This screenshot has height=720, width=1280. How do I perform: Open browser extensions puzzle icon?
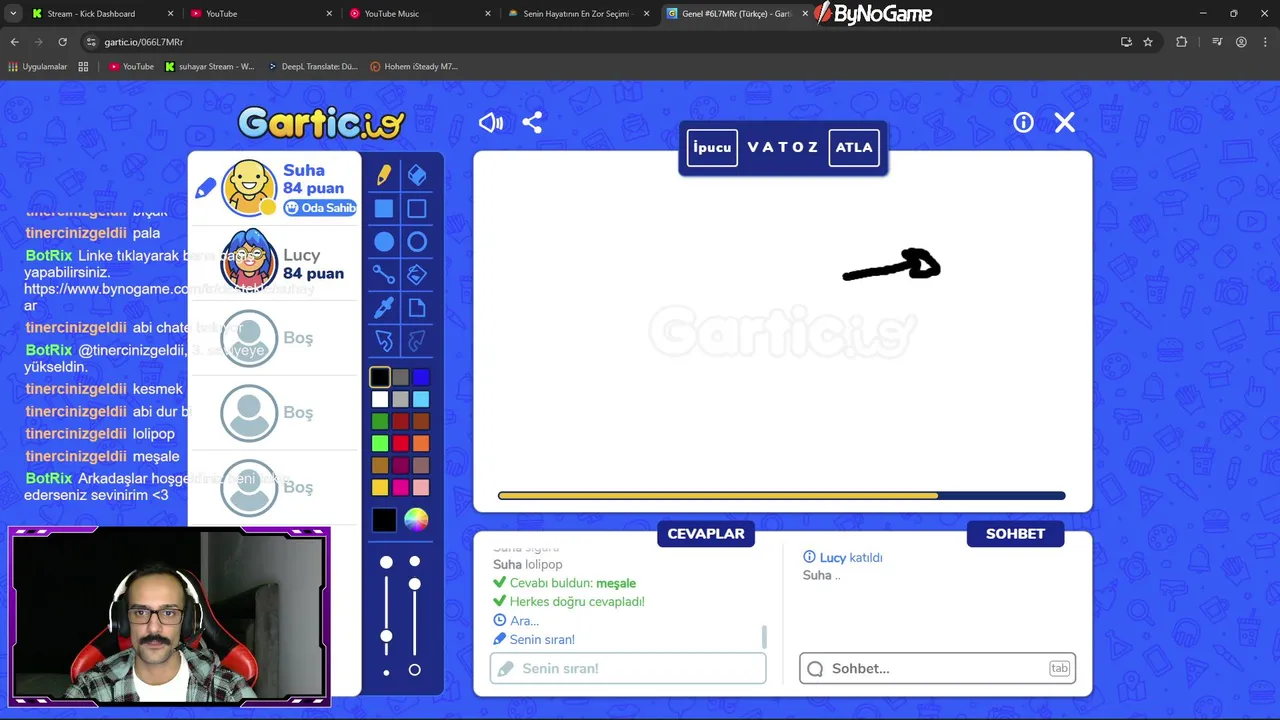pos(1182,42)
